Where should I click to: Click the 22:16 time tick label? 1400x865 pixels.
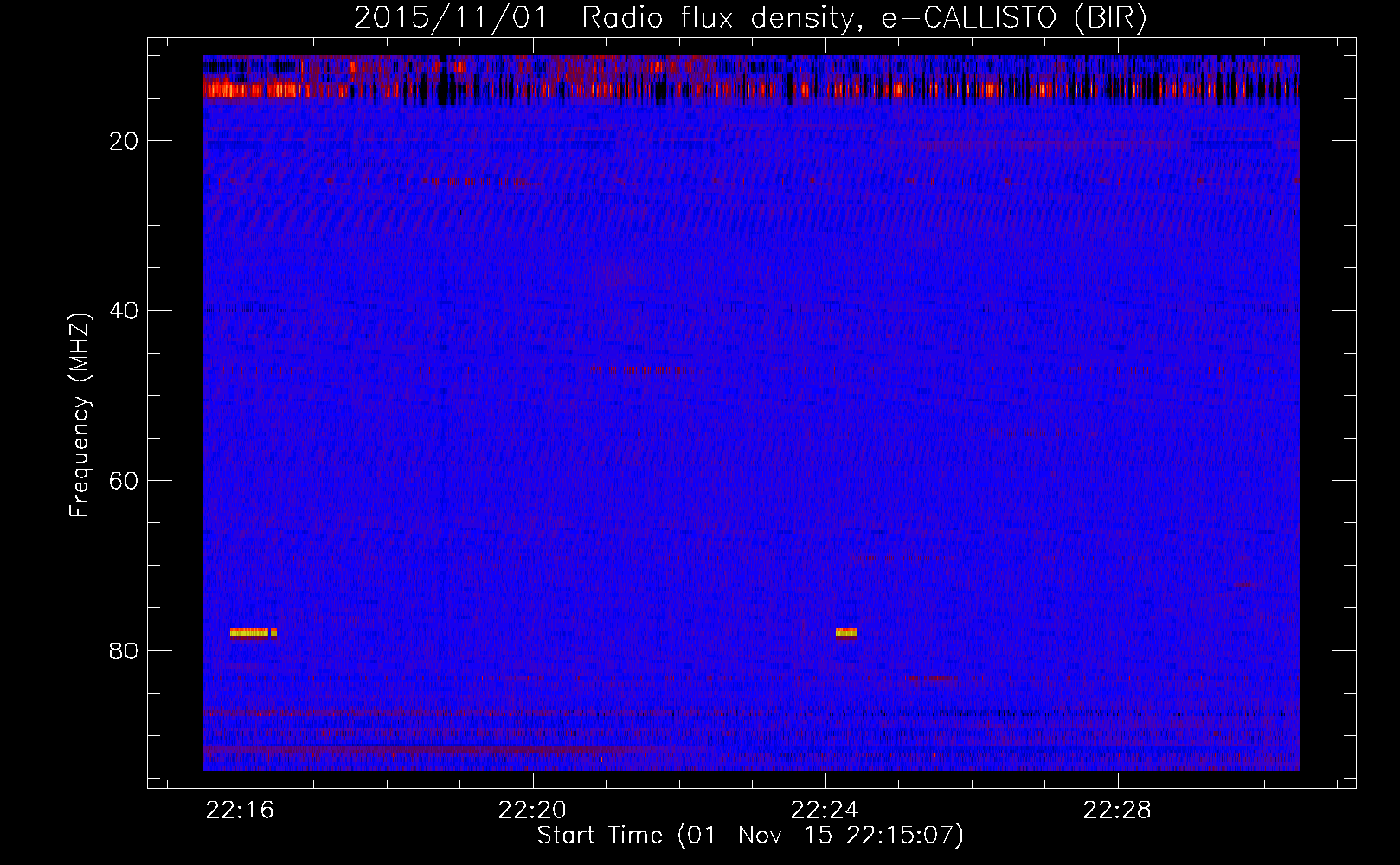click(240, 811)
